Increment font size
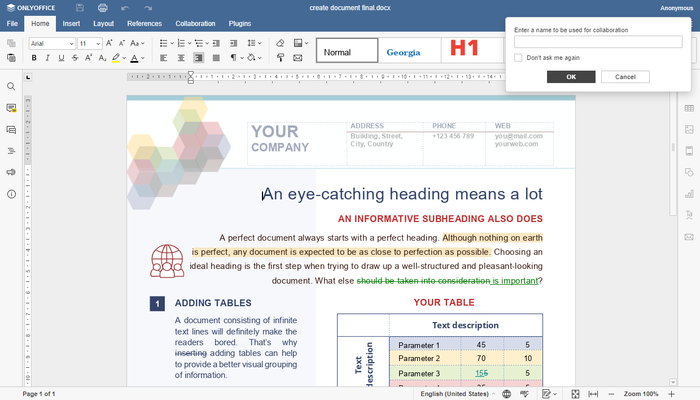Screen dimensions: 700x400 click(x=109, y=43)
